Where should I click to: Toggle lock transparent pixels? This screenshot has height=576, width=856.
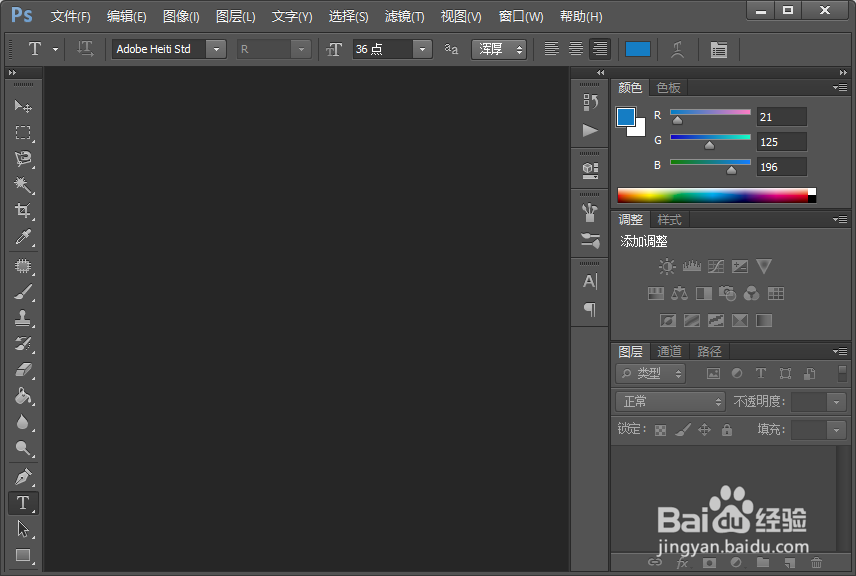[x=661, y=430]
